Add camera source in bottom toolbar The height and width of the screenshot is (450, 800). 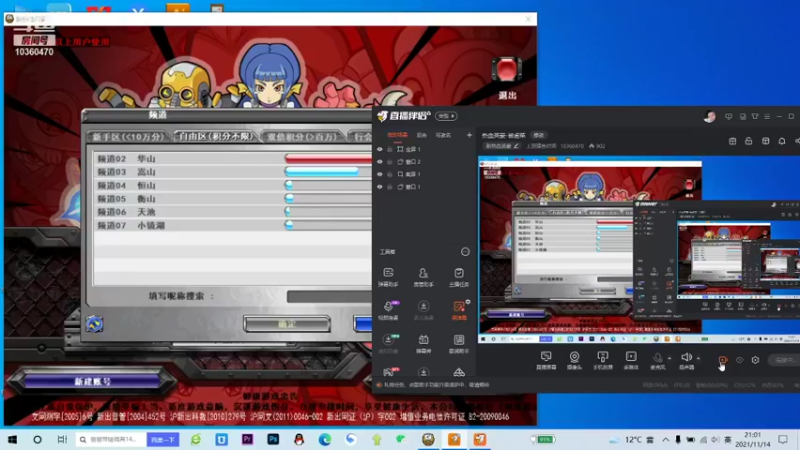click(x=574, y=360)
